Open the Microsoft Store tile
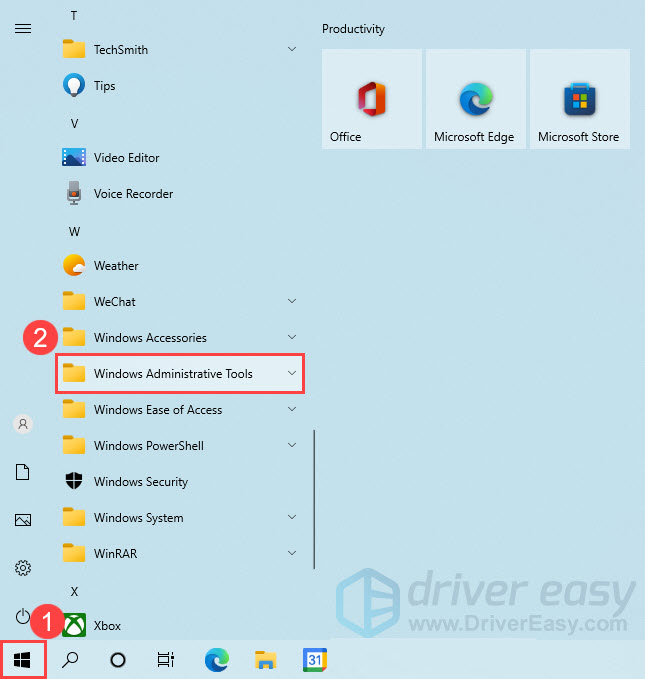 580,99
